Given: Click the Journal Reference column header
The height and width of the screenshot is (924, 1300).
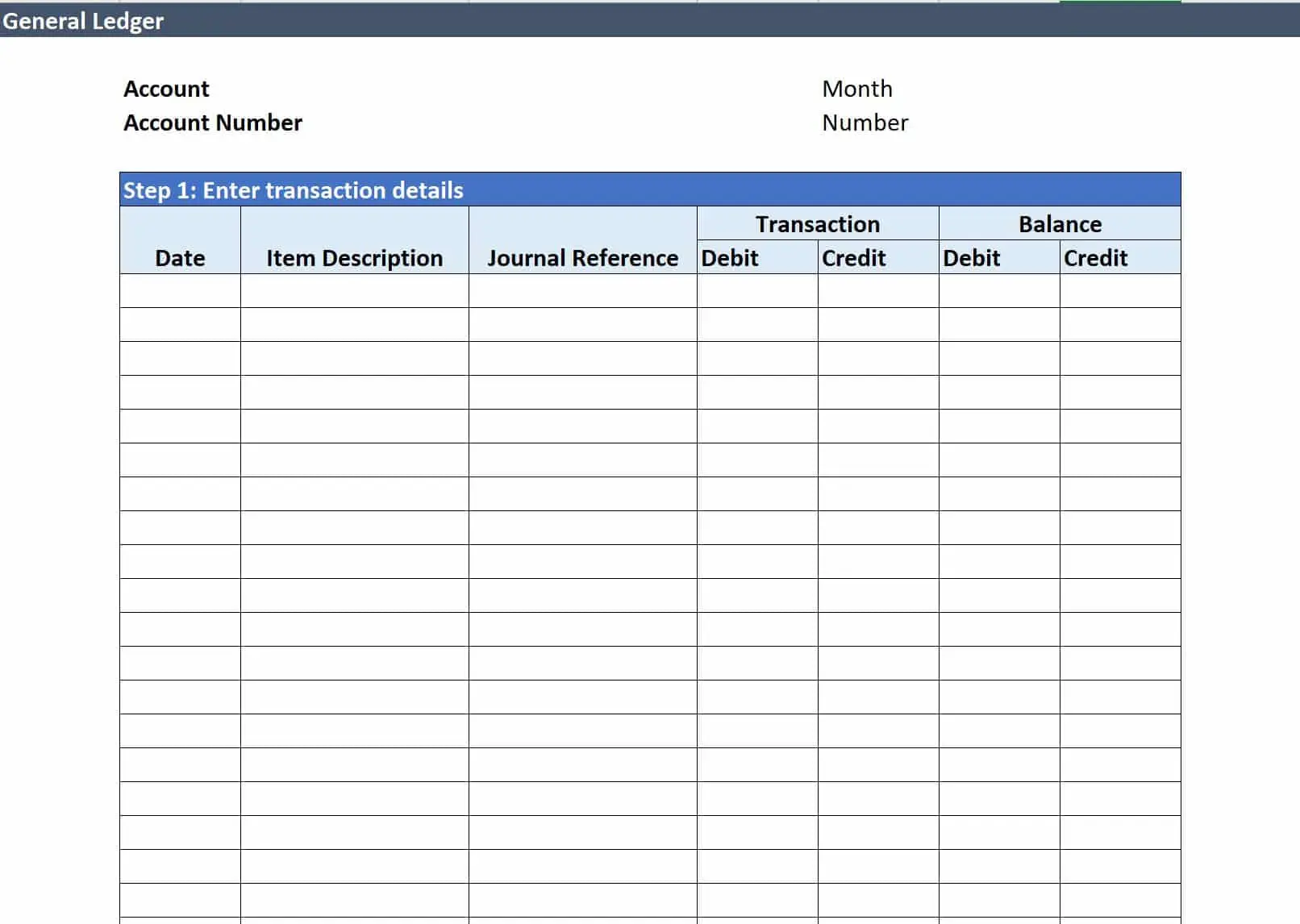Looking at the screenshot, I should (x=582, y=258).
